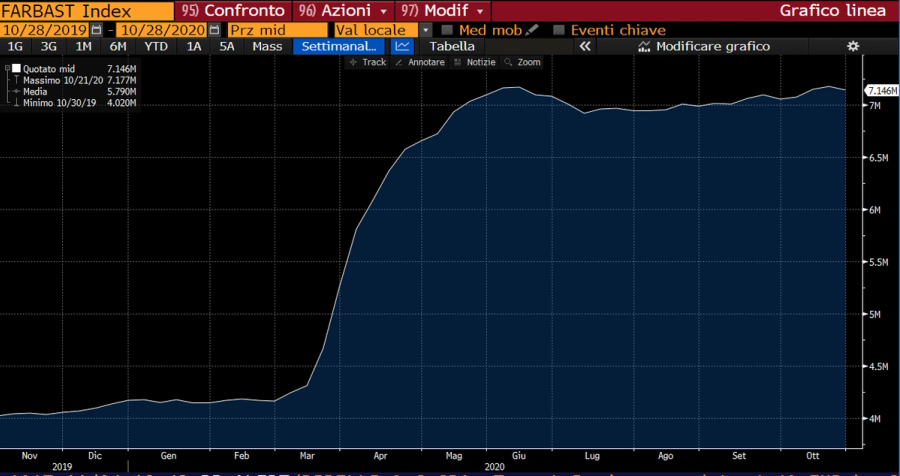Toggle the Quotato mid series checkbox
This screenshot has height=476, width=900.
(16, 69)
